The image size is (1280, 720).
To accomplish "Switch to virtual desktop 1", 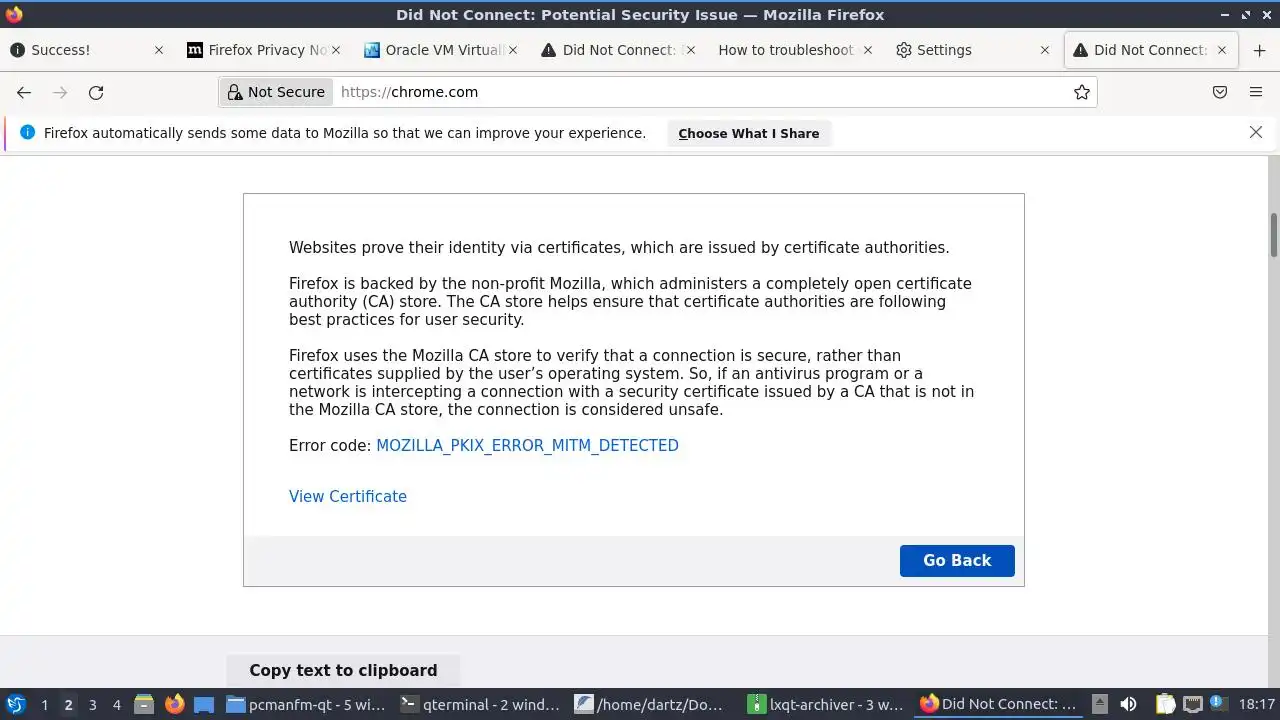I will click(x=44, y=705).
